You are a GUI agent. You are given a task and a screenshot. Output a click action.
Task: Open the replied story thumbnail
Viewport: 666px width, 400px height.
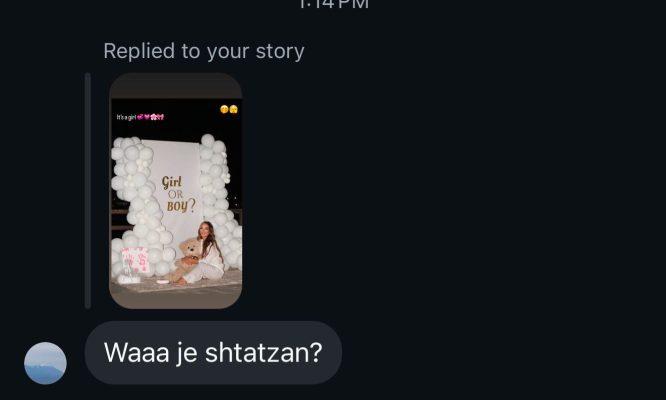(176, 191)
